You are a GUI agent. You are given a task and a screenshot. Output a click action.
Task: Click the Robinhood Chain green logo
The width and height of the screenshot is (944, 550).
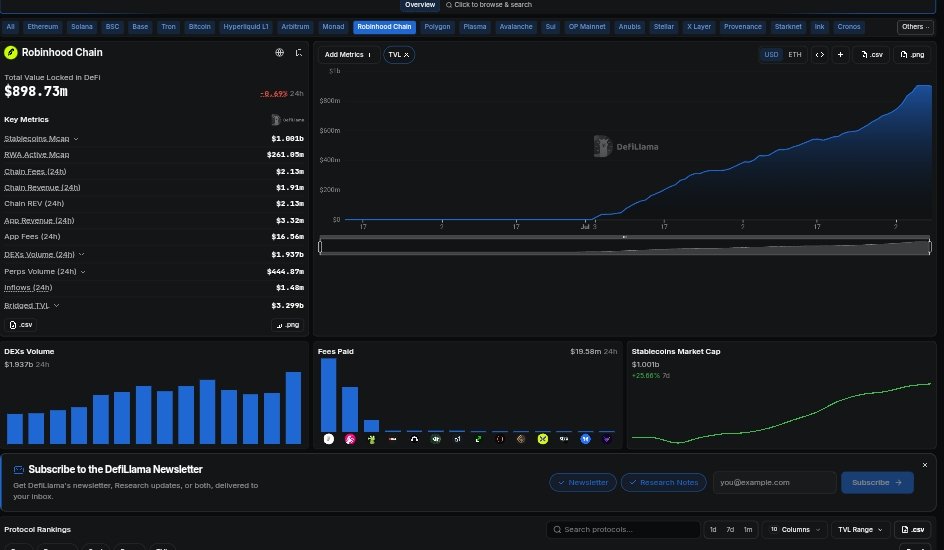[11, 52]
